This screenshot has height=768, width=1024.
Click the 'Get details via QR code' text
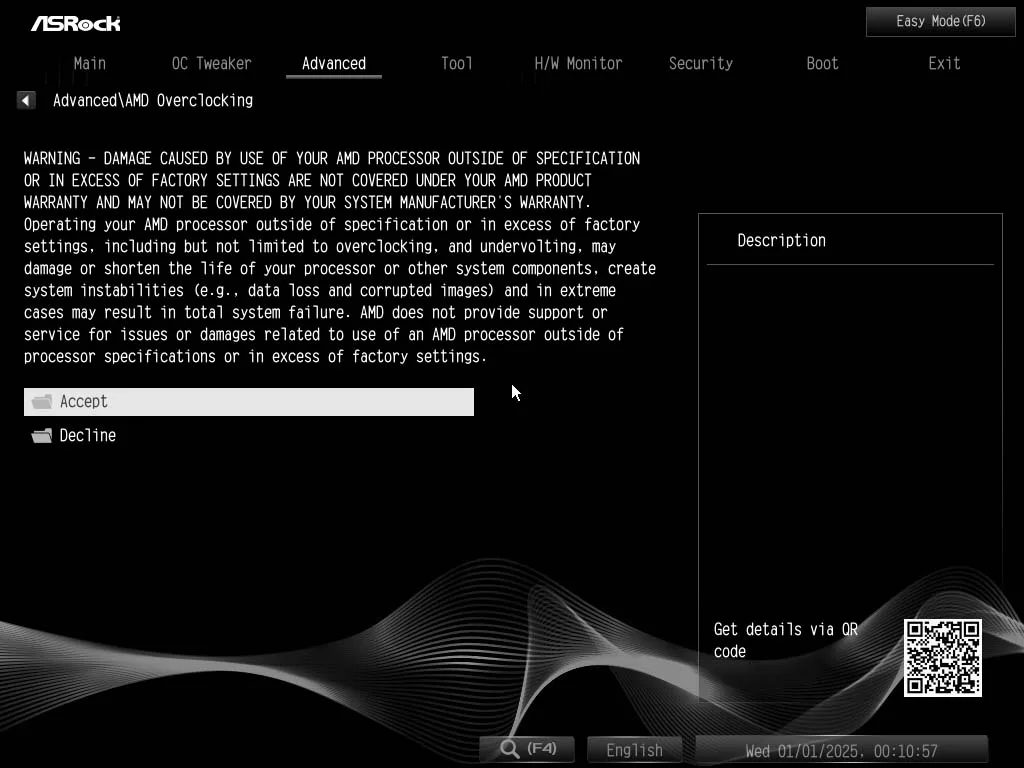[x=786, y=640]
